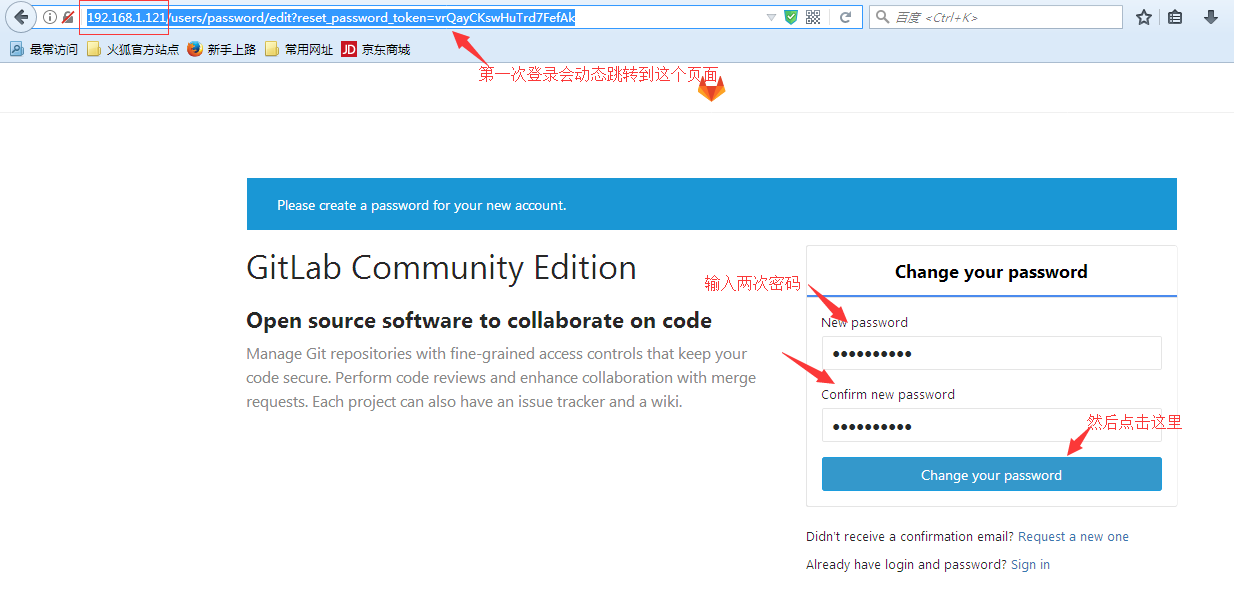Open the 火狐官方站点 bookmark folder
This screenshot has height=605, width=1234.
tap(133, 49)
